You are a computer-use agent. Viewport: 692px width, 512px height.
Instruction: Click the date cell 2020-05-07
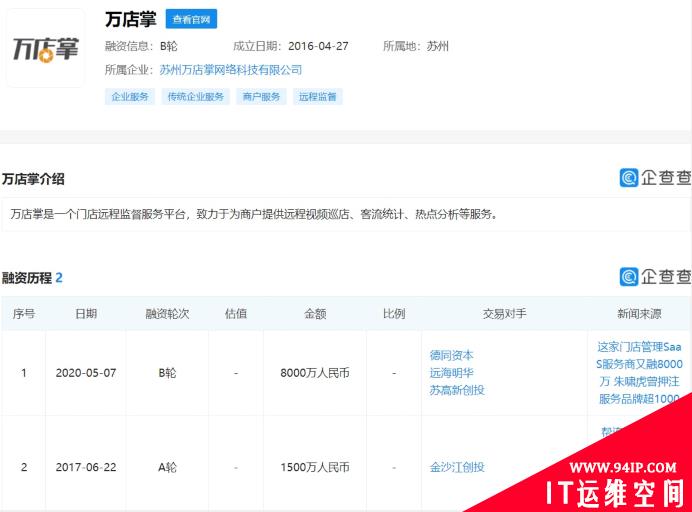click(86, 373)
